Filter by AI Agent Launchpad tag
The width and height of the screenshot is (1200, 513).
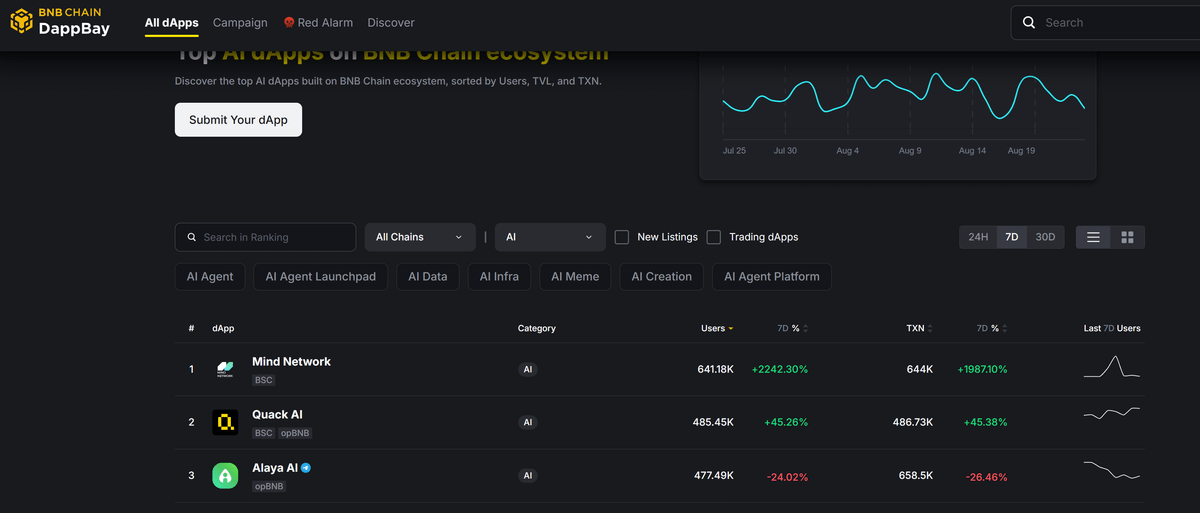(x=321, y=277)
